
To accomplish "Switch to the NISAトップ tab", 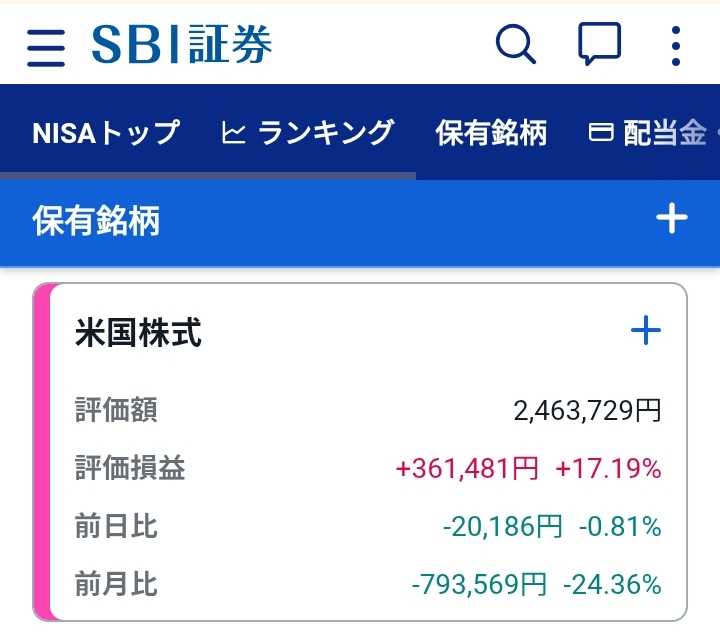I will coord(106,133).
